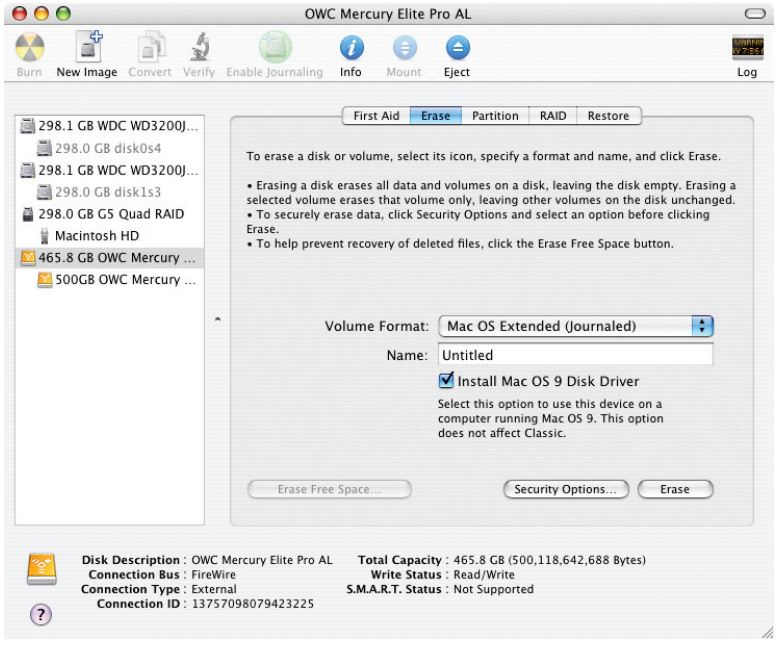Select the 298.0 GB disk1s3 volume
The image size is (780, 645).
[109, 192]
